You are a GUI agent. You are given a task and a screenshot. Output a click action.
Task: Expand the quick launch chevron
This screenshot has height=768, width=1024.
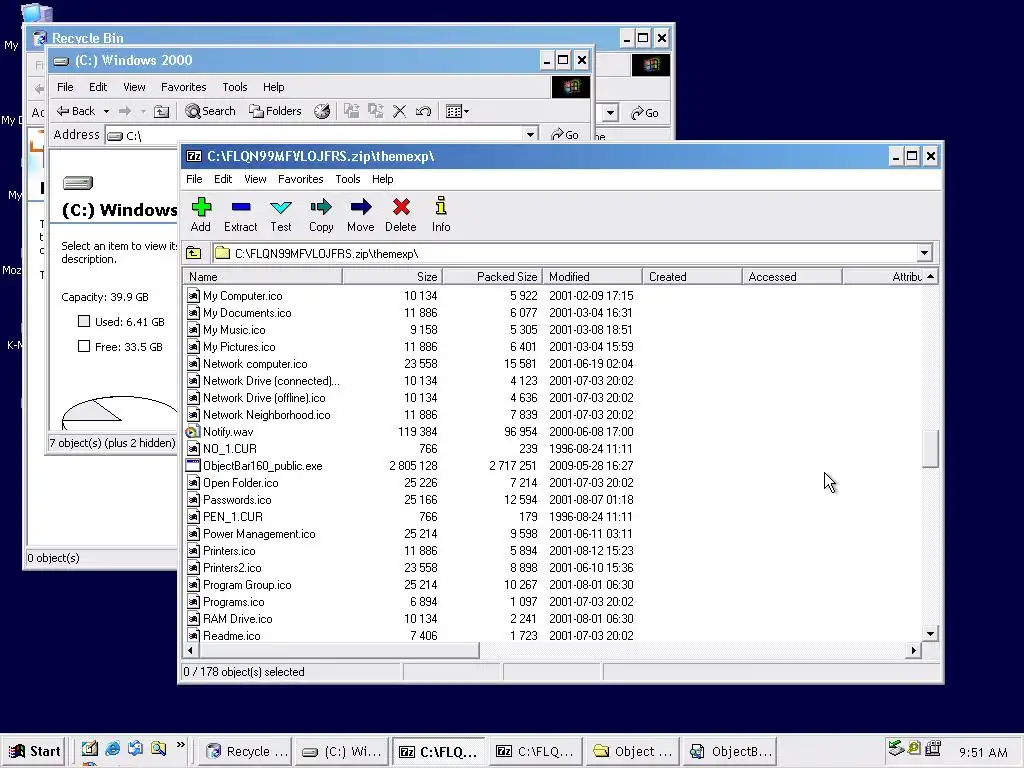180,745
